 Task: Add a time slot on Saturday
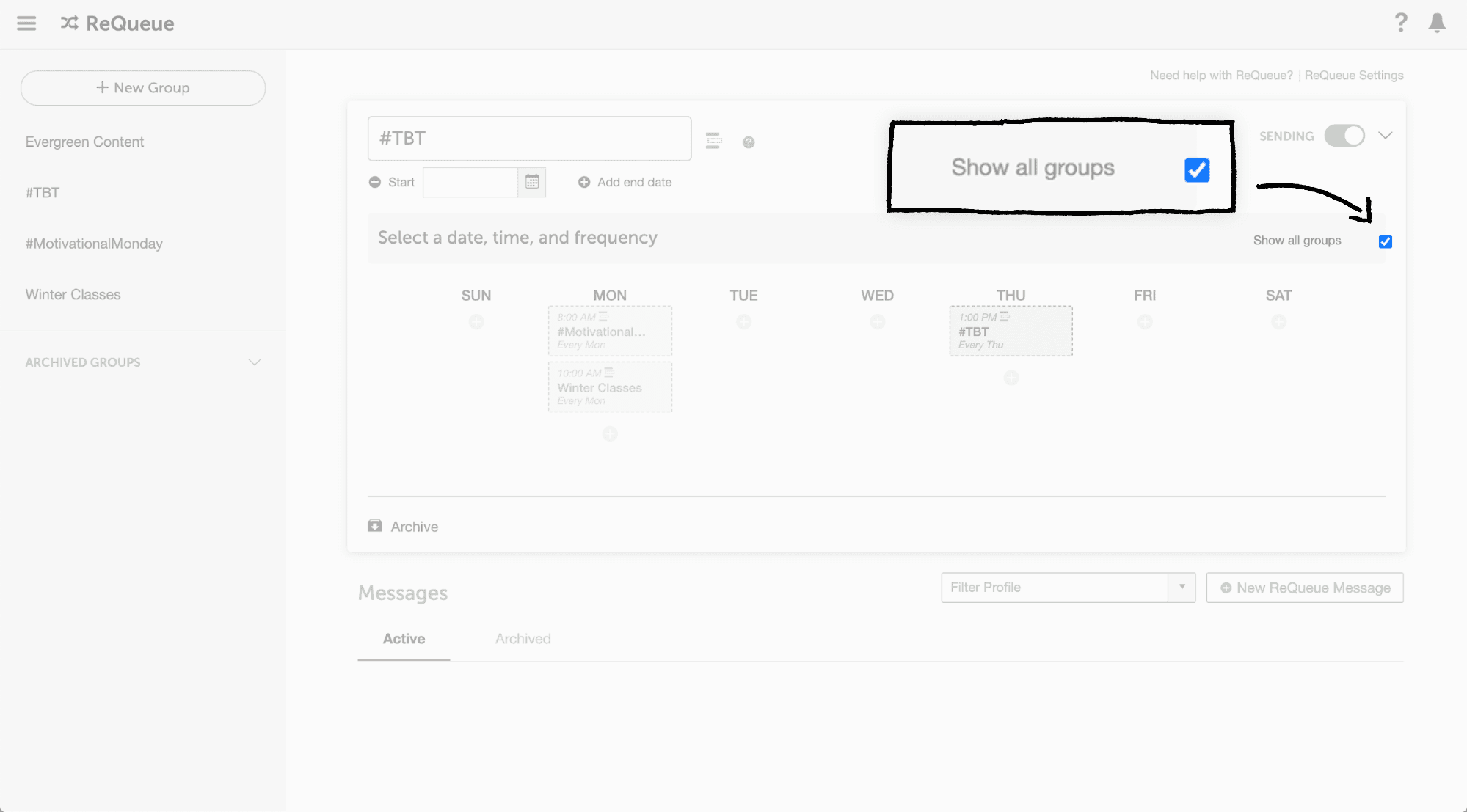[x=1278, y=322]
